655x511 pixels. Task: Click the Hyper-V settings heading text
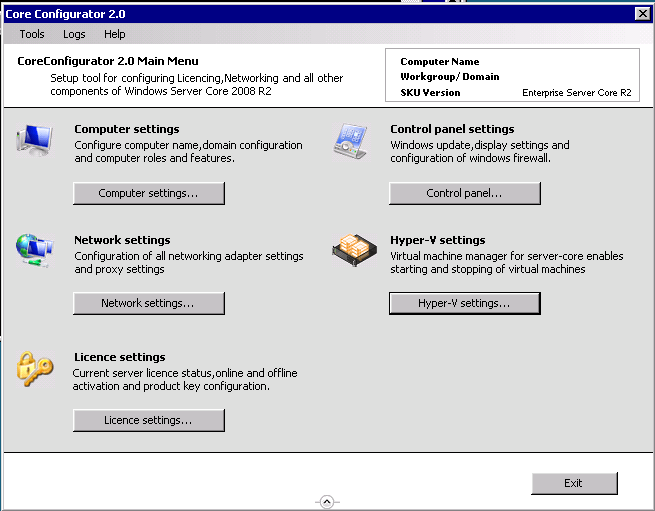pos(437,240)
